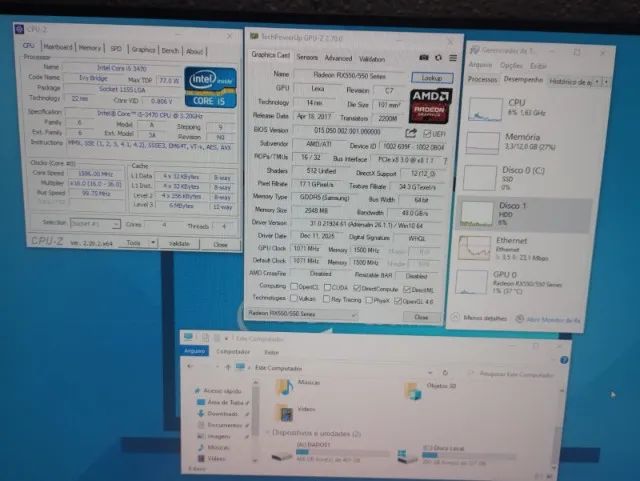Open the Abrir Monitor de Recursos link

click(x=553, y=320)
